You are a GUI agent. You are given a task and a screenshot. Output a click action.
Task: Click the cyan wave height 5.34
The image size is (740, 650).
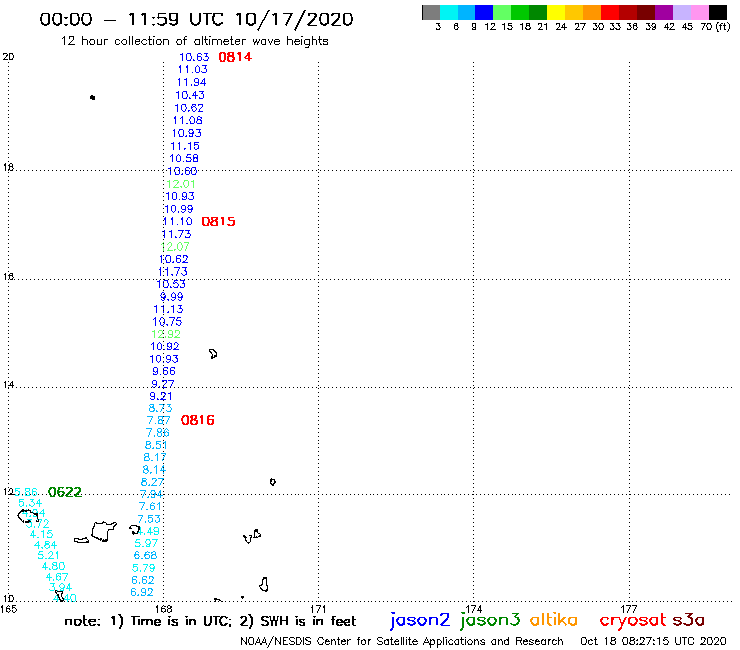(x=30, y=503)
